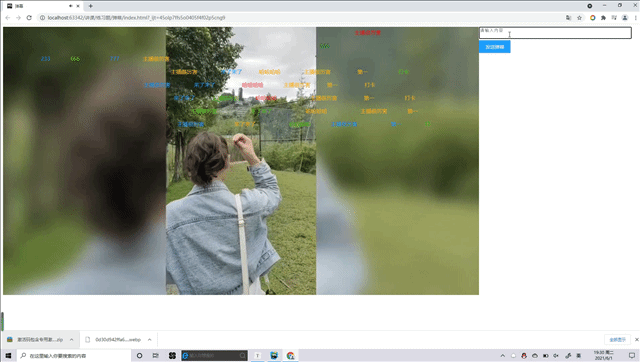
Task: Select the active danmaku page tab
Action: coord(43,6)
